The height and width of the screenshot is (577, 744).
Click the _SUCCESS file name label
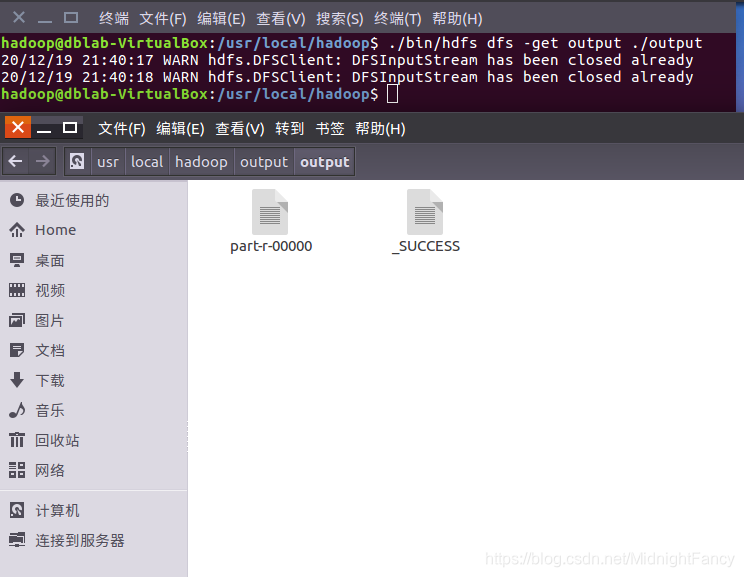(x=426, y=246)
